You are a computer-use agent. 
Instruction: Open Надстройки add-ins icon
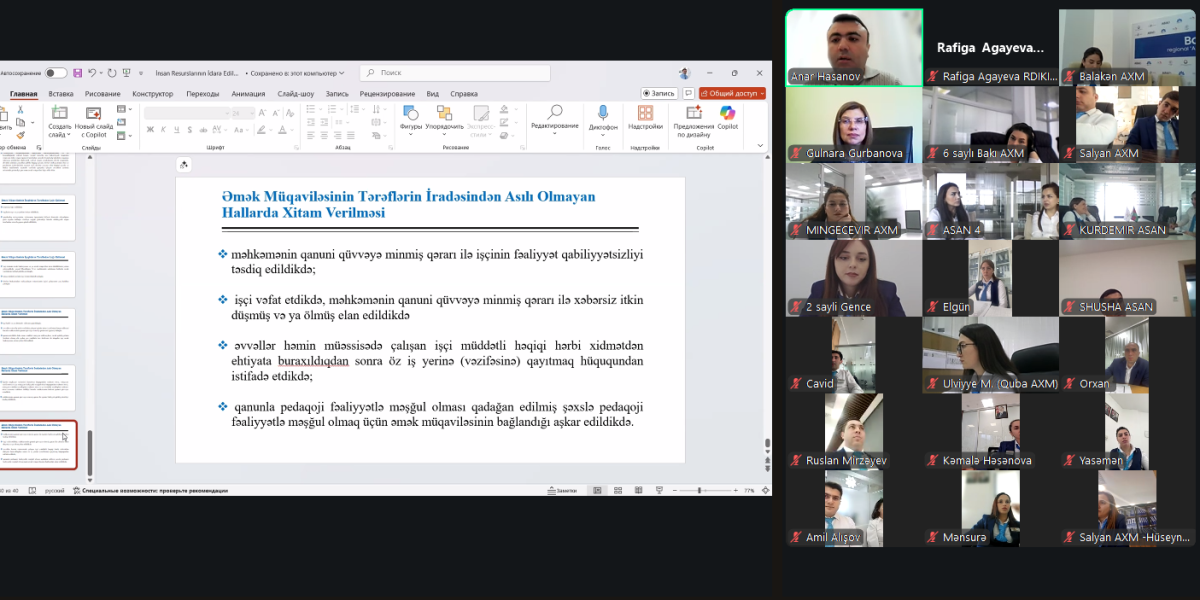click(x=645, y=115)
